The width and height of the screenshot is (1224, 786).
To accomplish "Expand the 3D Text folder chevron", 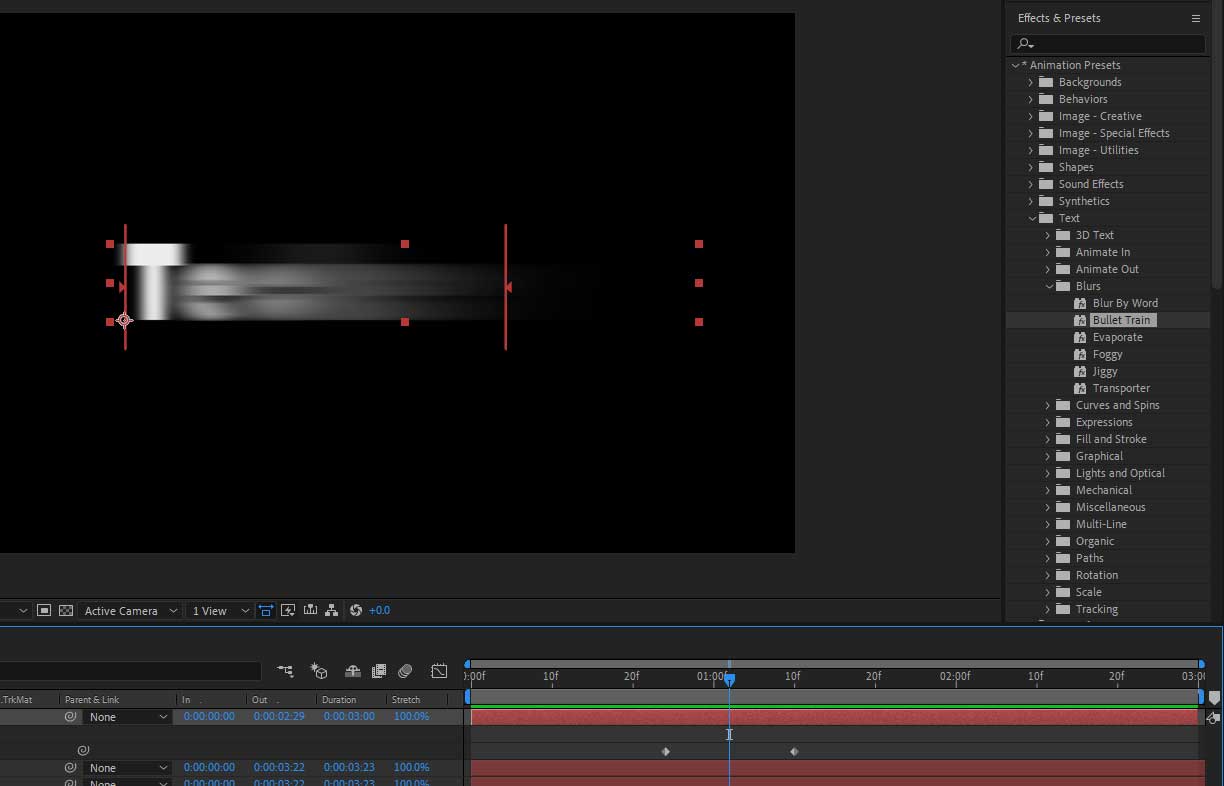I will [1048, 235].
